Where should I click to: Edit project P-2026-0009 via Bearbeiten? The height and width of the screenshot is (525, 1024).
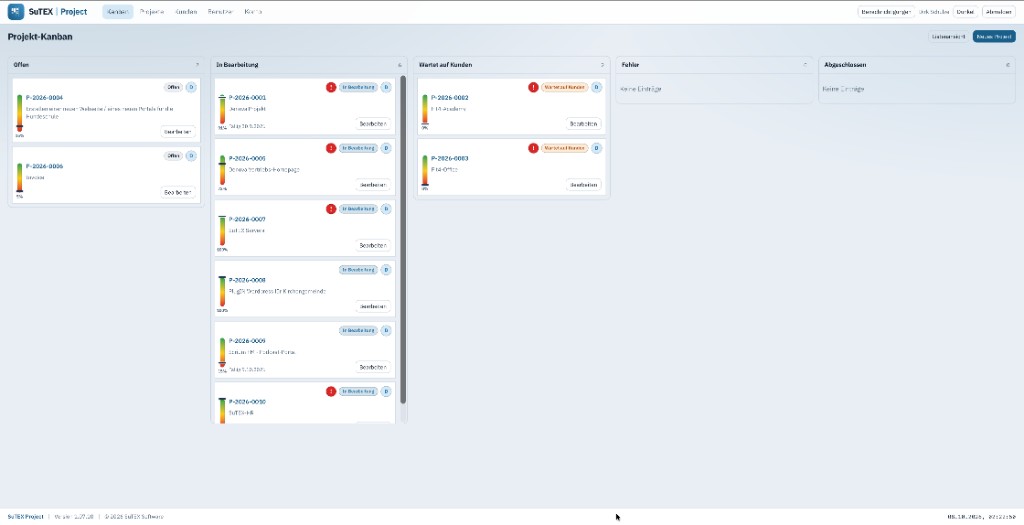tap(374, 367)
